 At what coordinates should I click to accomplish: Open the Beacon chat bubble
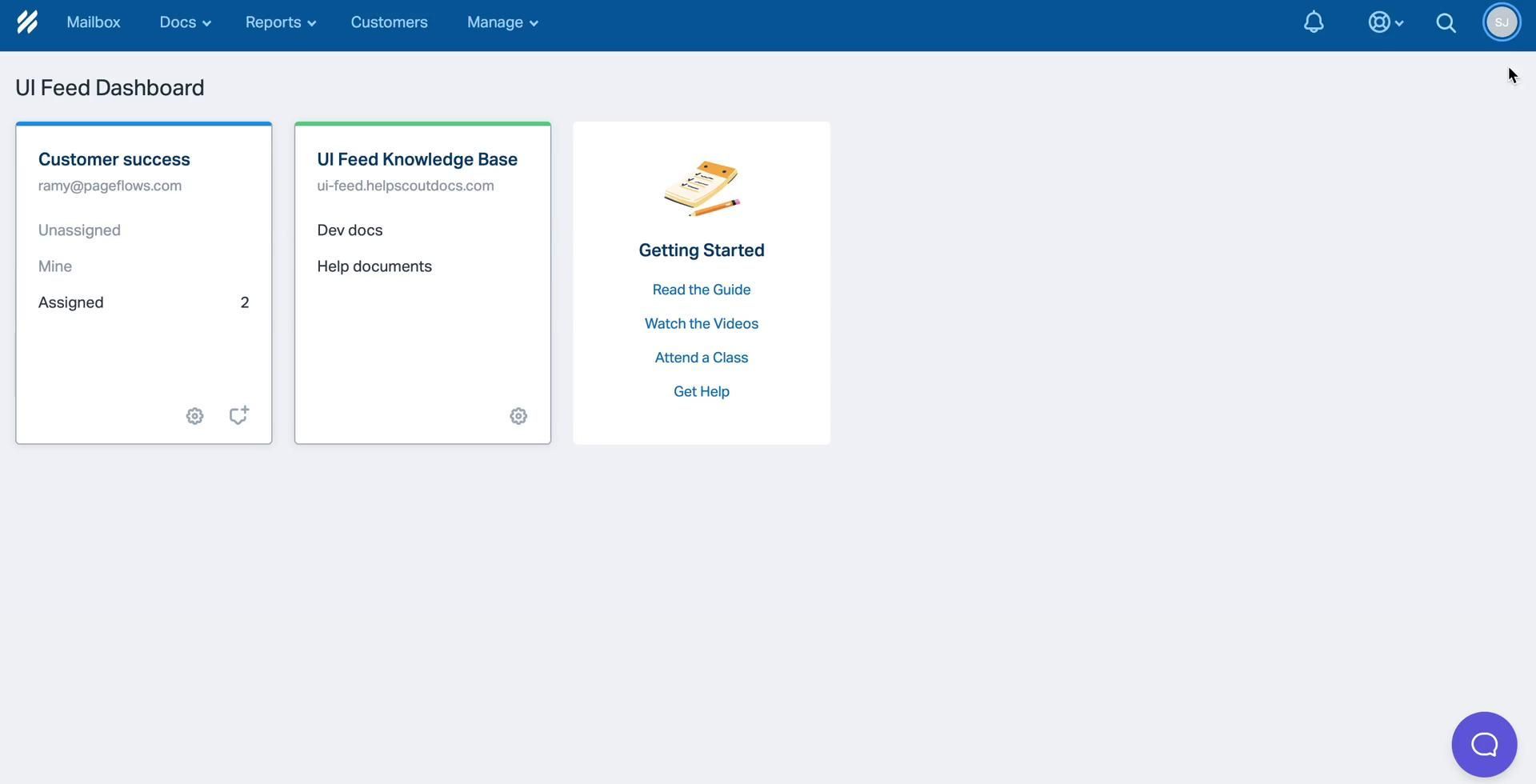pos(1484,745)
